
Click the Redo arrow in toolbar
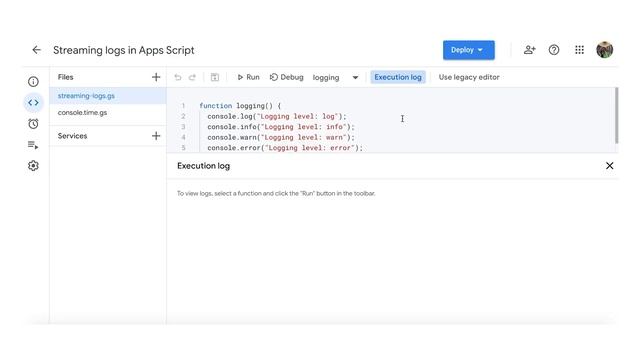point(192,77)
